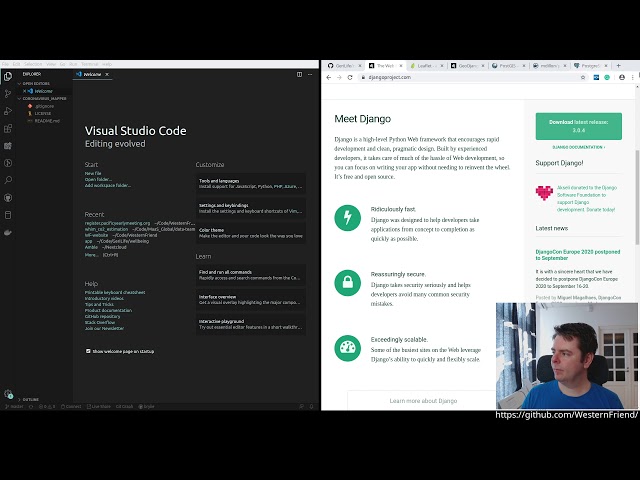Open the File menu in VS Code
The width and height of the screenshot is (640, 480).
[5, 64]
